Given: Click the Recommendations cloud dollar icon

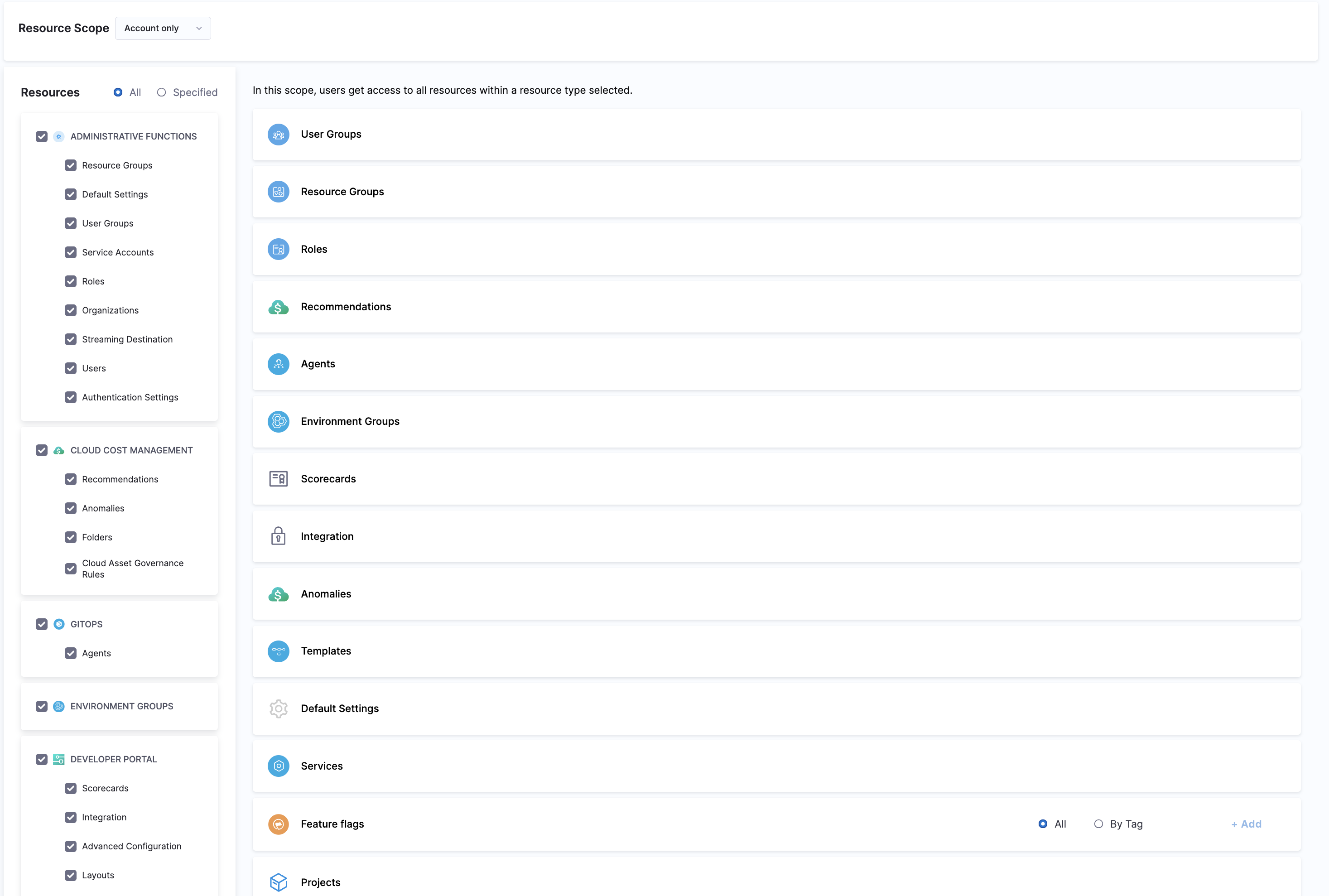Looking at the screenshot, I should (x=278, y=308).
